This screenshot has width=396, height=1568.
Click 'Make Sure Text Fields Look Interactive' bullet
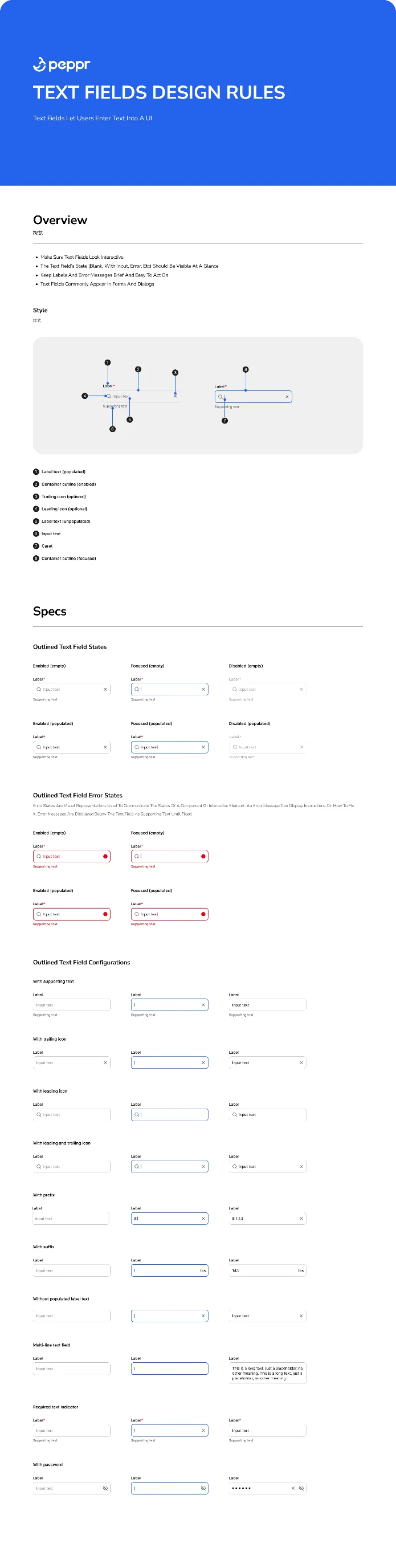pos(81,257)
